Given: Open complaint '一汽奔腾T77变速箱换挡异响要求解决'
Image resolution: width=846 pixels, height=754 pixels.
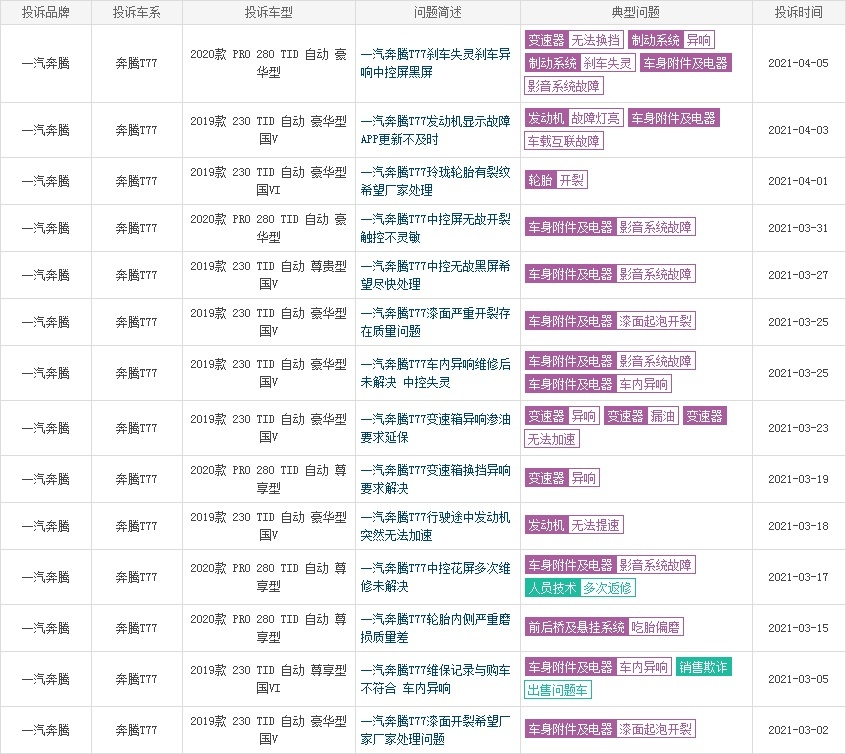Looking at the screenshot, I should pos(435,479).
